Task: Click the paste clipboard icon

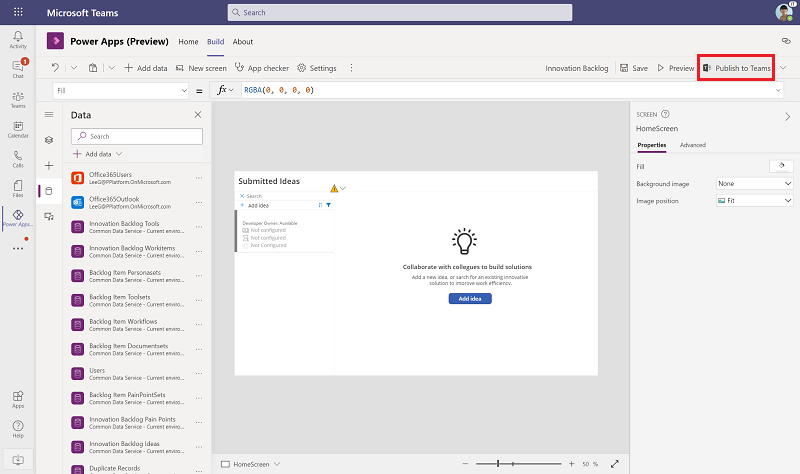Action: [93, 68]
